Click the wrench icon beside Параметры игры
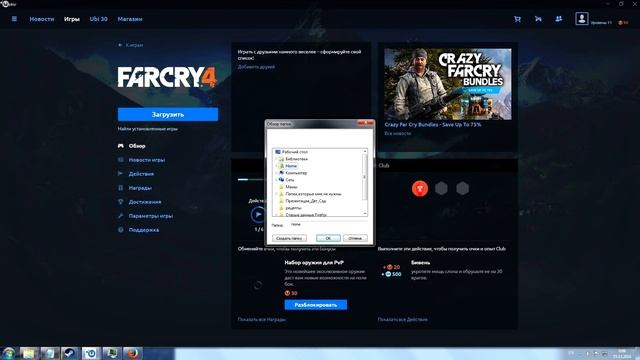 120,216
